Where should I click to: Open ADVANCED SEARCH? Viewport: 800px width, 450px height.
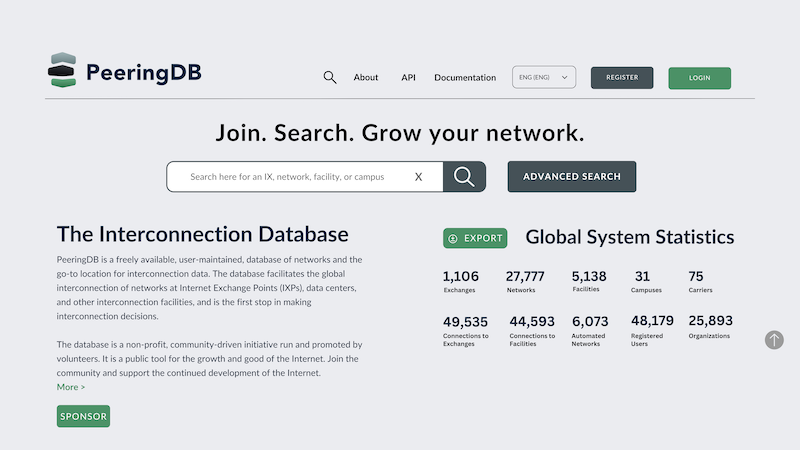pyautogui.click(x=571, y=177)
